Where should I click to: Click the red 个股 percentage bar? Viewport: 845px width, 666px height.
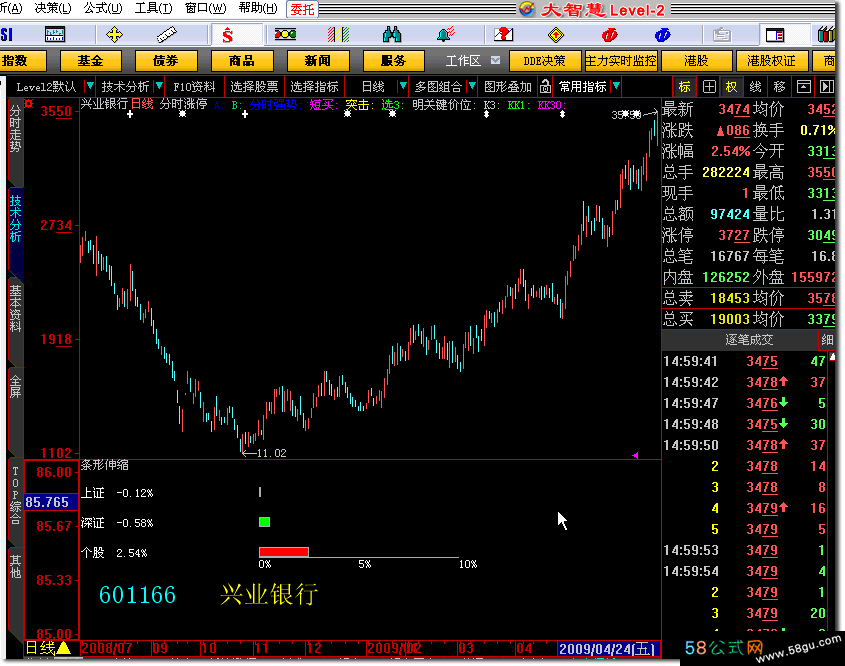click(283, 552)
